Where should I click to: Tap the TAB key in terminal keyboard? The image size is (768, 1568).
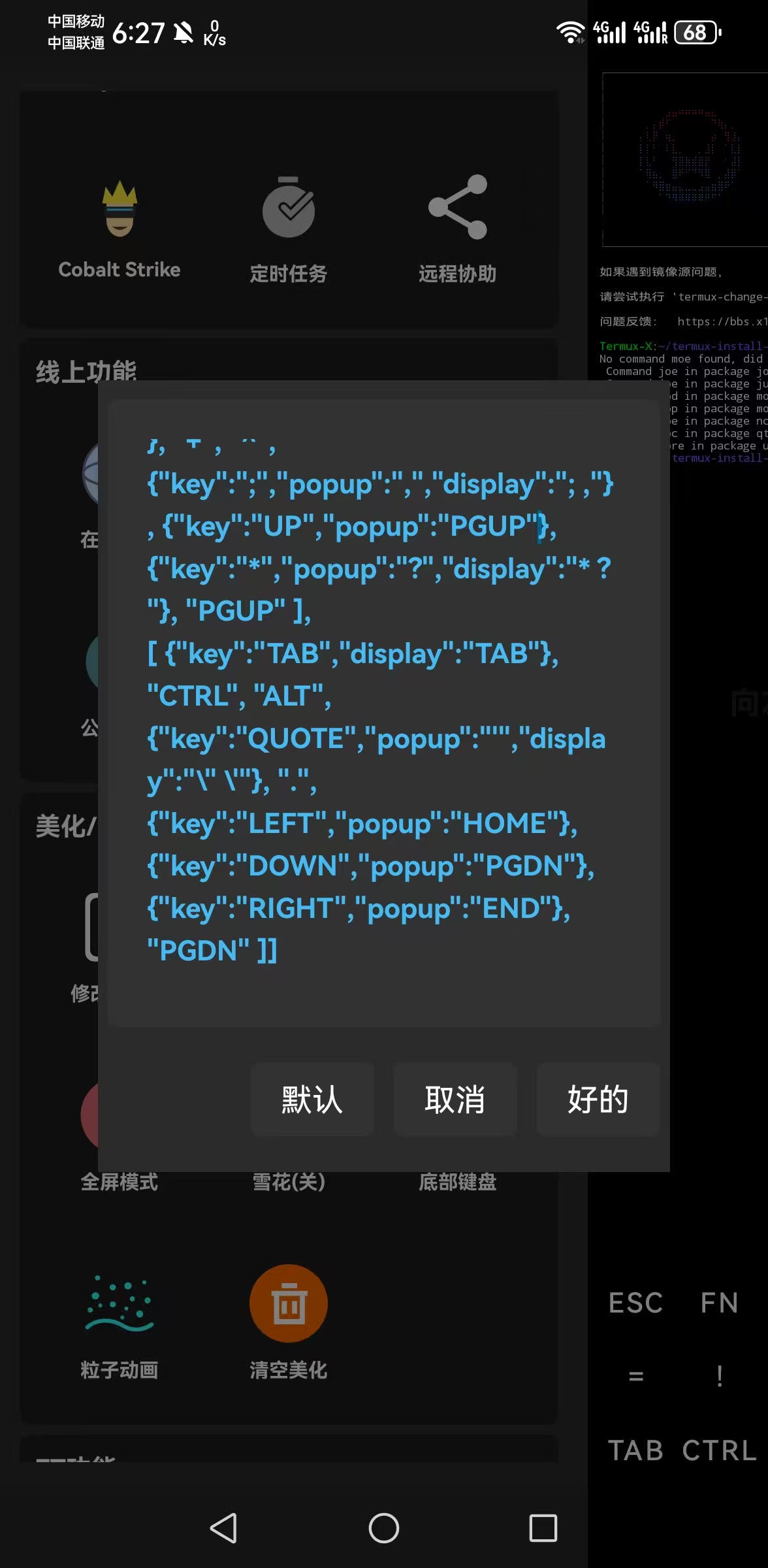coord(636,1450)
